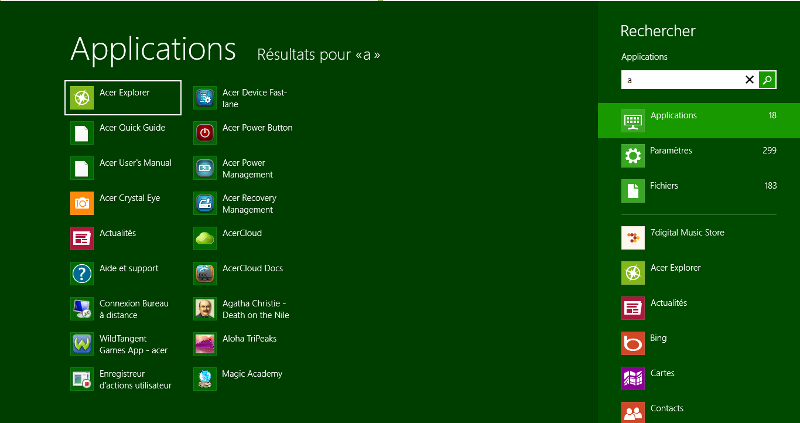
Task: Click the '299' Paramètres result count
Action: point(769,151)
